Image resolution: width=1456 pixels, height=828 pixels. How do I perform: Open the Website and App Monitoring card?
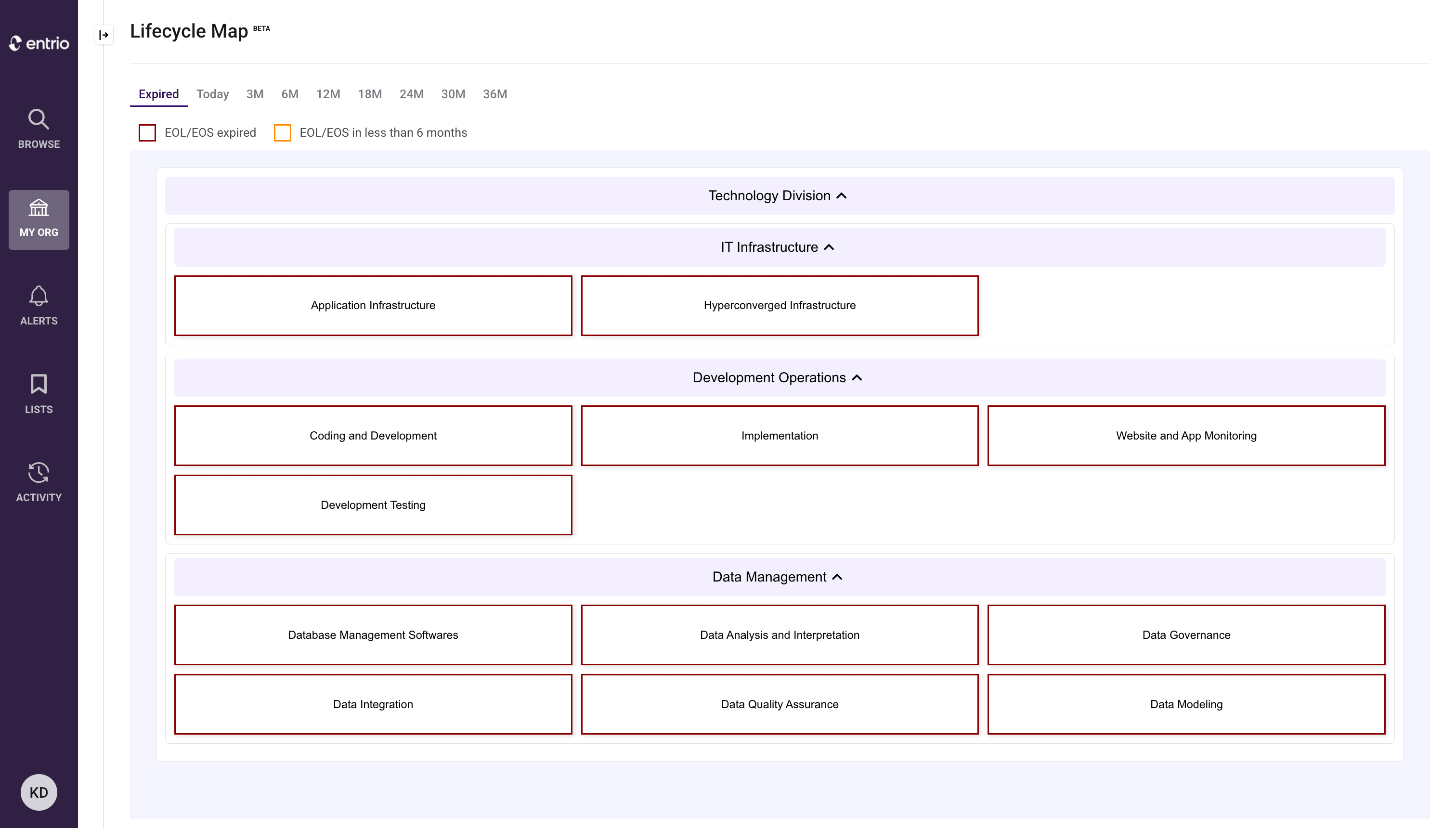coord(1186,436)
